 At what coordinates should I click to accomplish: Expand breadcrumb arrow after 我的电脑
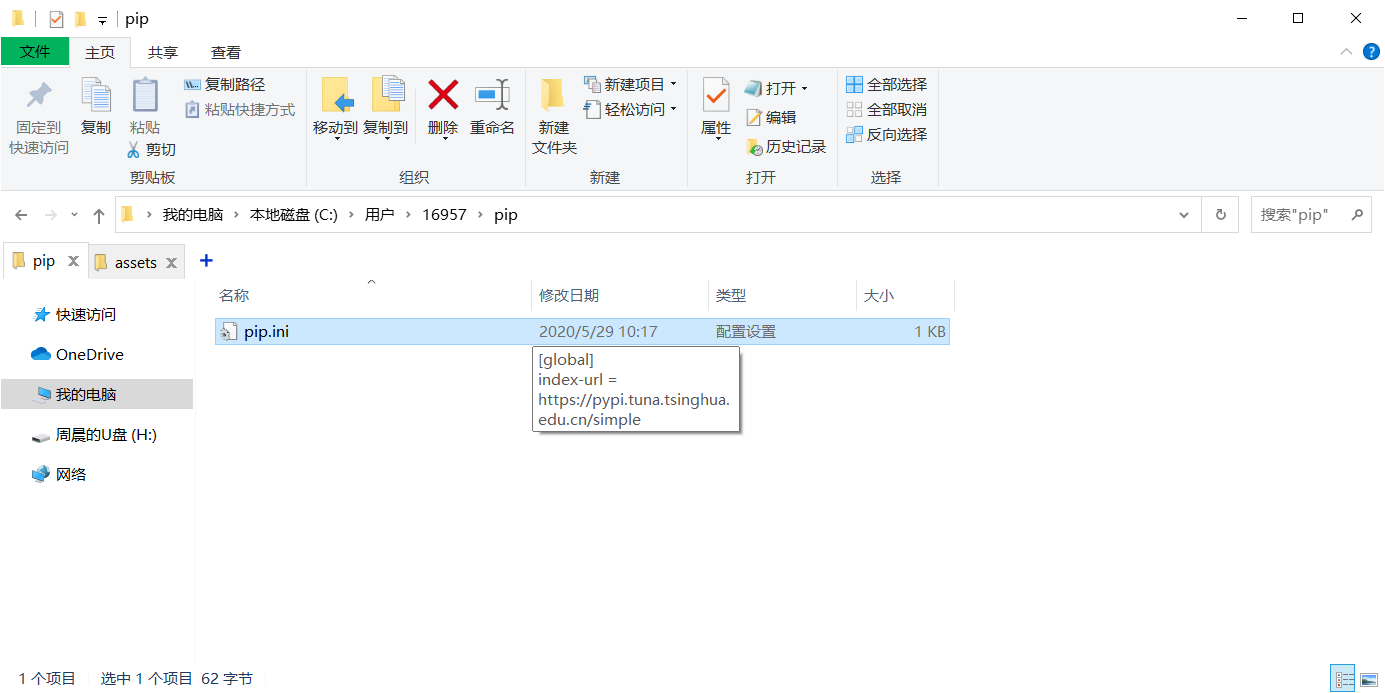tap(236, 215)
